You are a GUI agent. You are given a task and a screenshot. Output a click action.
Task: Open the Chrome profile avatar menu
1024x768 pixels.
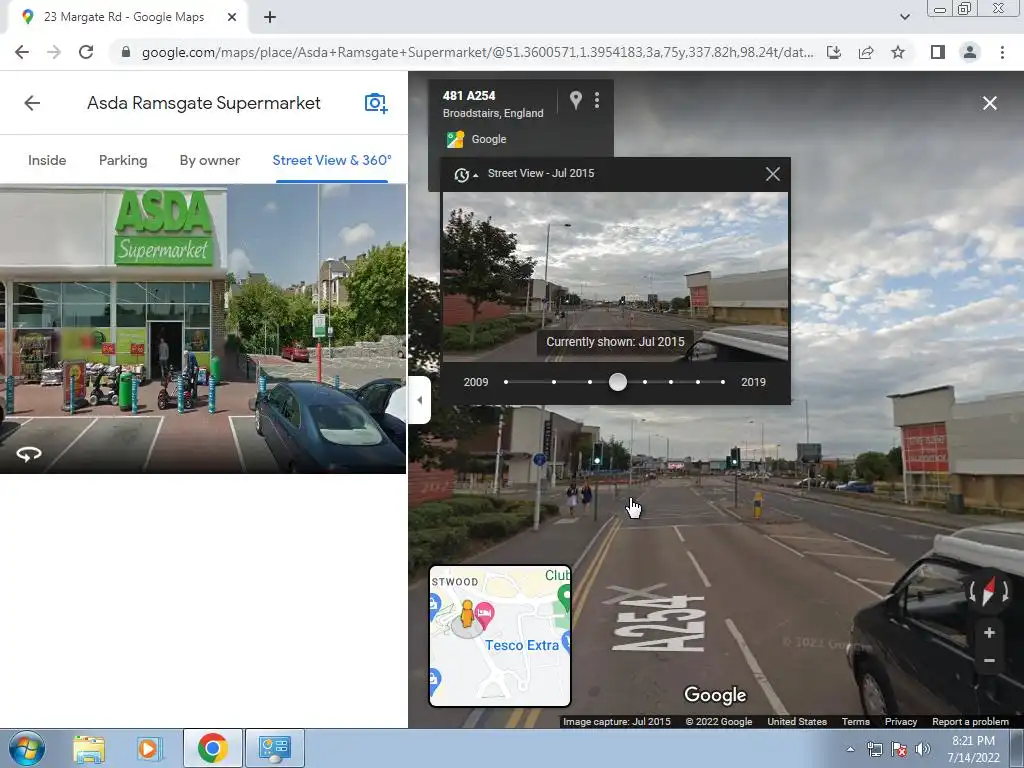(x=970, y=52)
